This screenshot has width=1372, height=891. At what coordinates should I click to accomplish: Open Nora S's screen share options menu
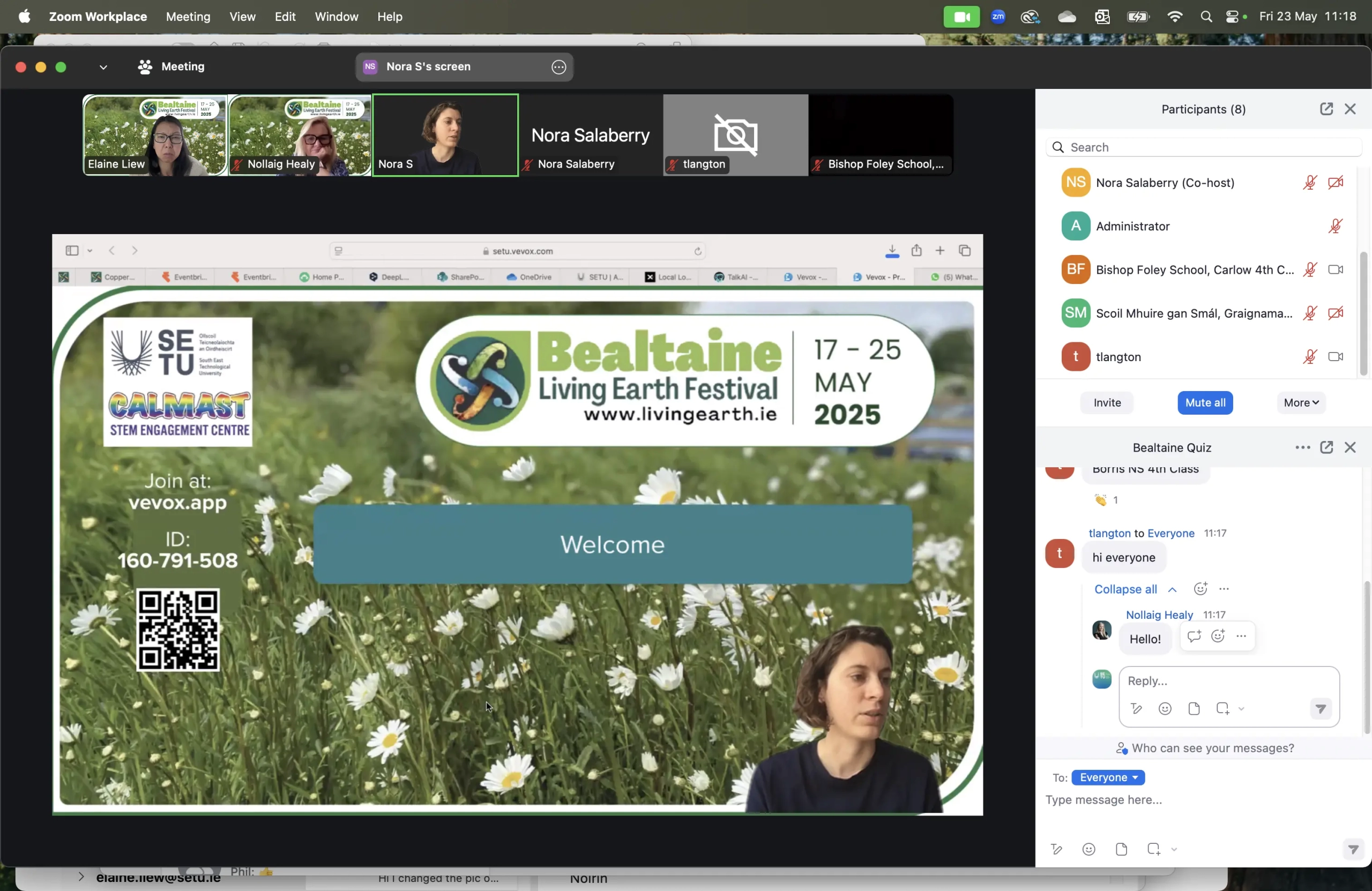pos(558,67)
